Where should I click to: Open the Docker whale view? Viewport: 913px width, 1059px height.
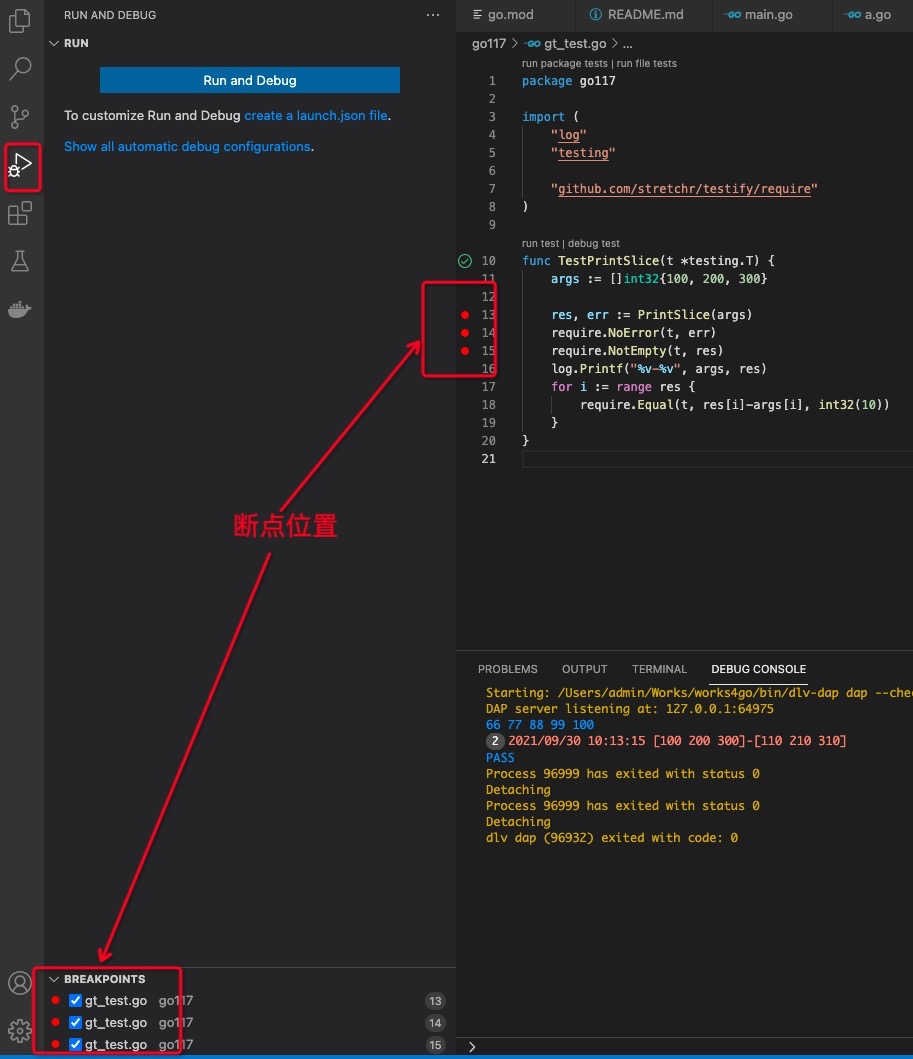click(20, 309)
